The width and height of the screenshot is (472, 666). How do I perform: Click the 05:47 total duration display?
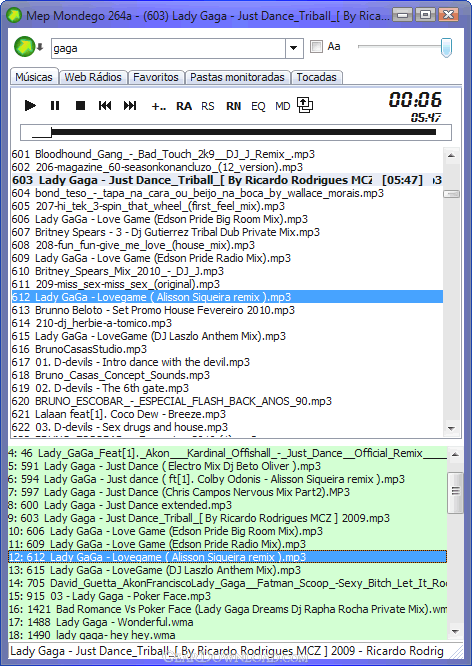click(426, 118)
